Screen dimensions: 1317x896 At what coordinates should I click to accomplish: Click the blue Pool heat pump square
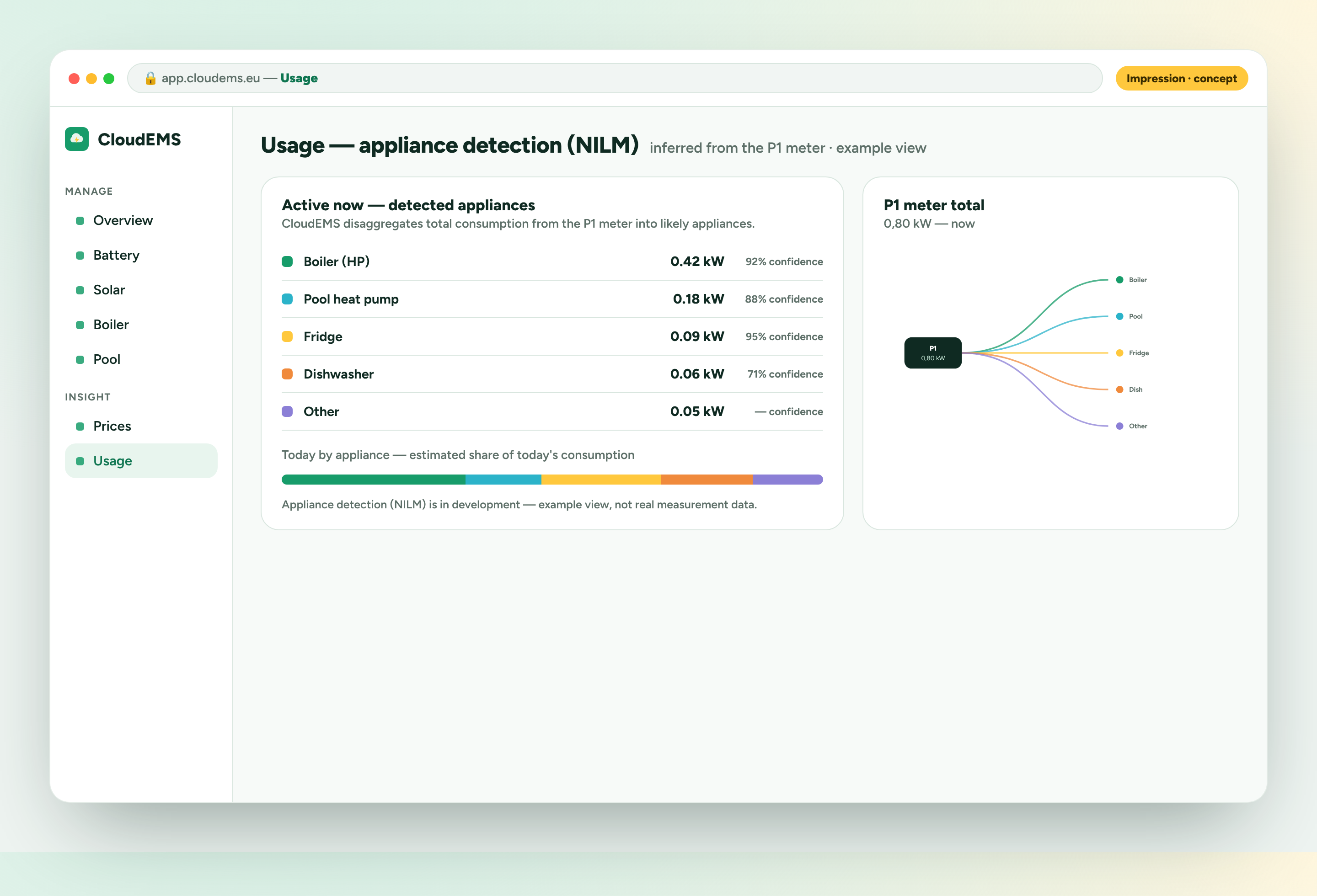(x=287, y=299)
